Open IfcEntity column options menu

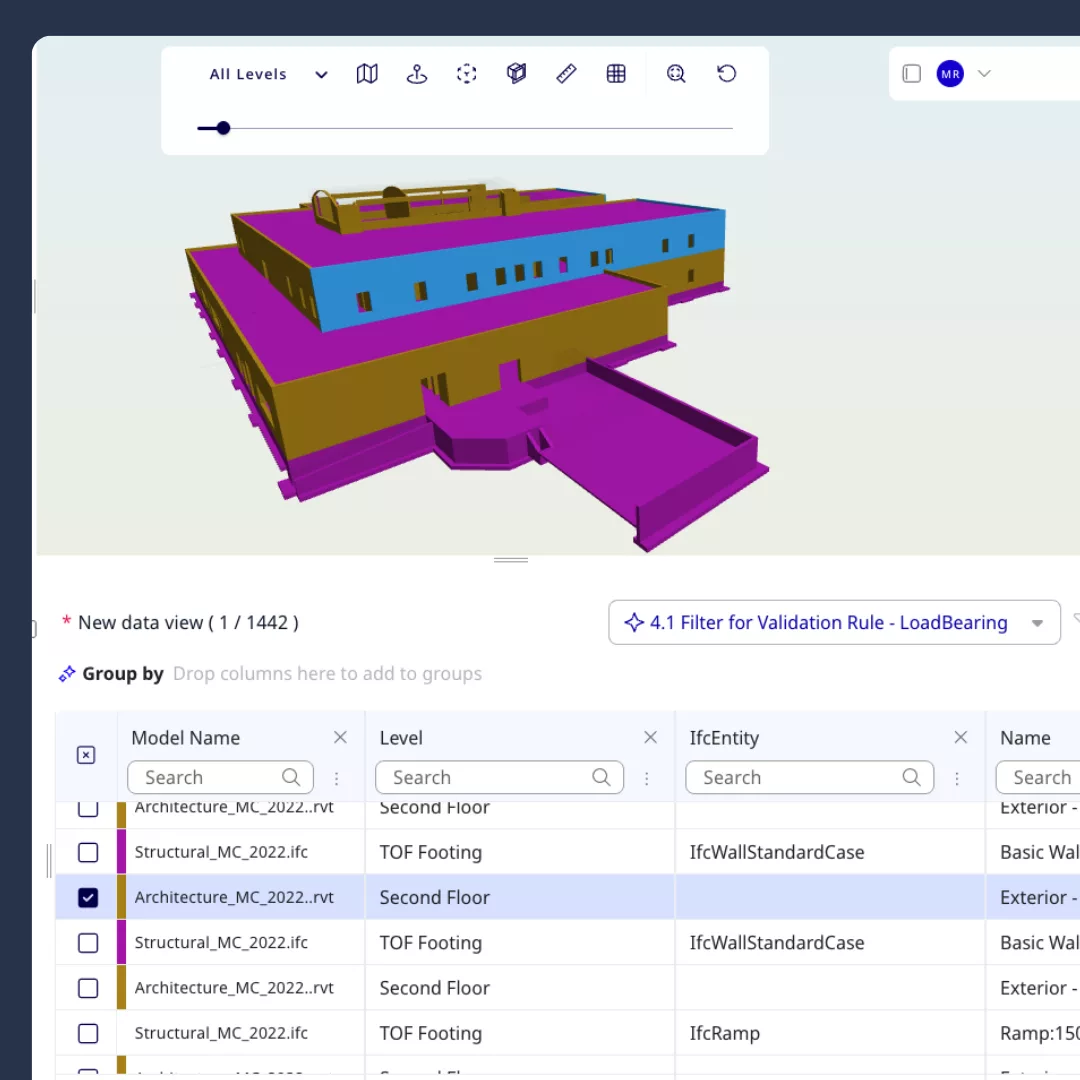tap(957, 778)
